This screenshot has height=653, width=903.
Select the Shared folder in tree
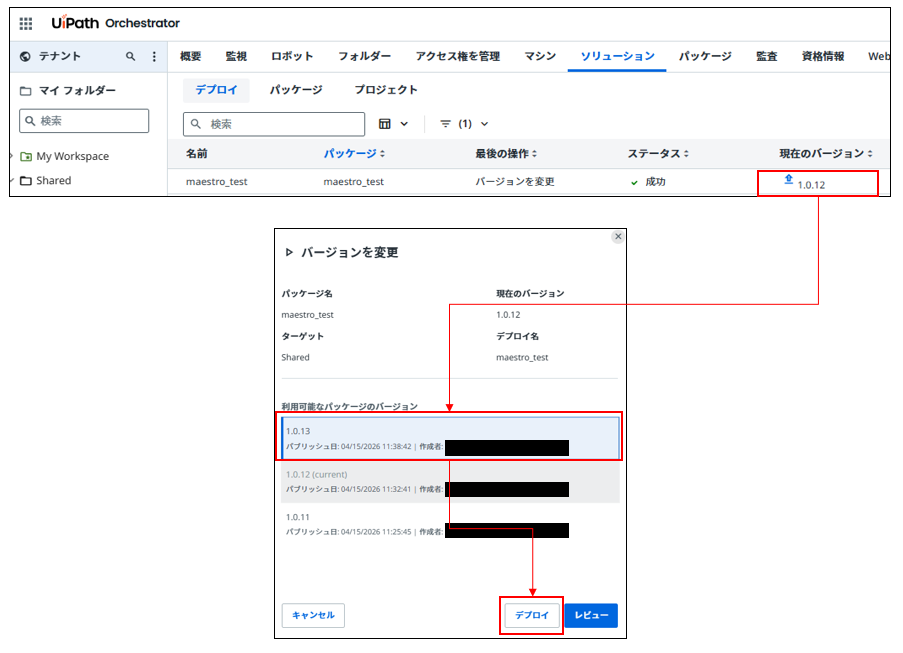pyautogui.click(x=53, y=181)
